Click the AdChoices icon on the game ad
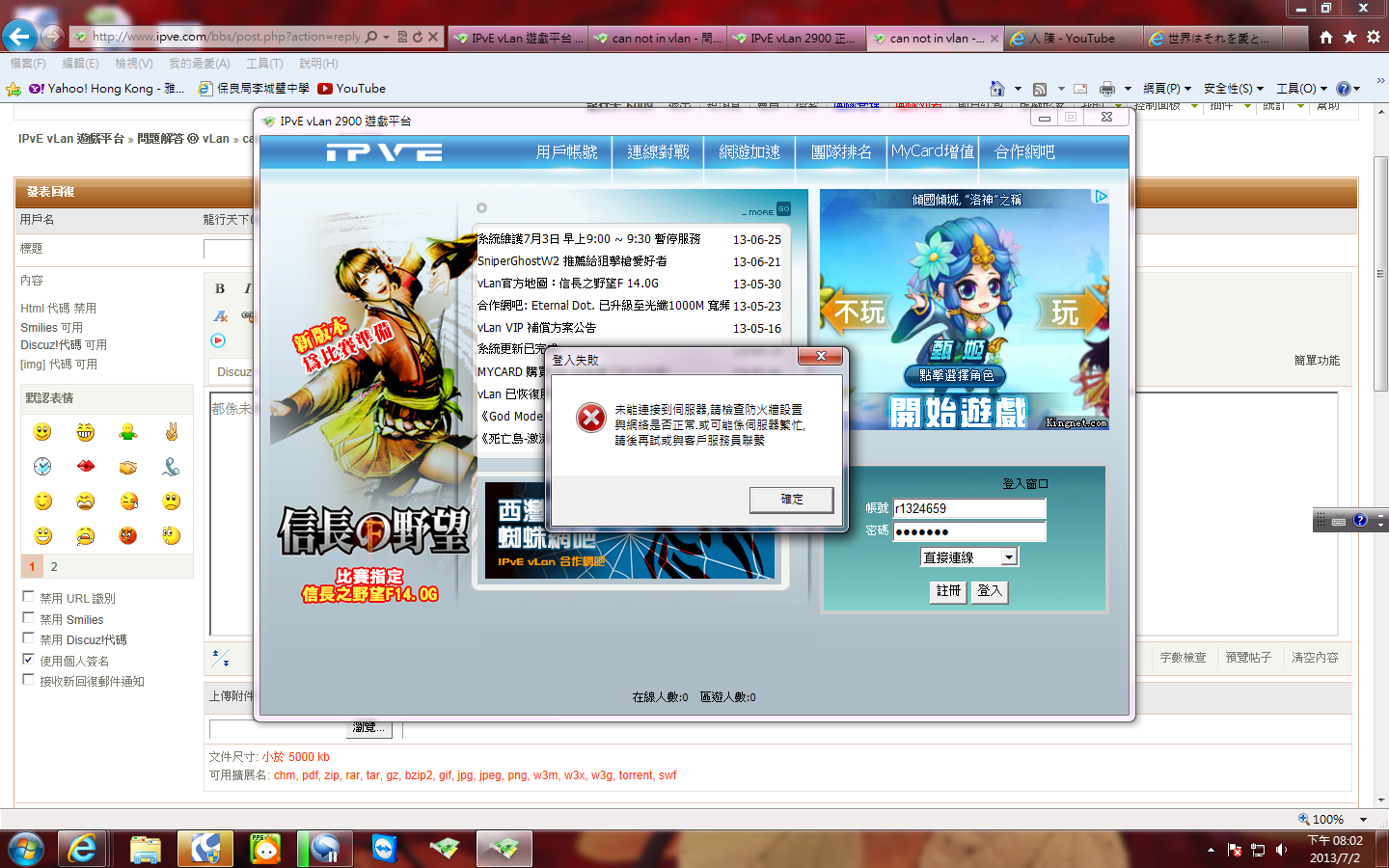This screenshot has height=868, width=1389. click(x=1101, y=196)
